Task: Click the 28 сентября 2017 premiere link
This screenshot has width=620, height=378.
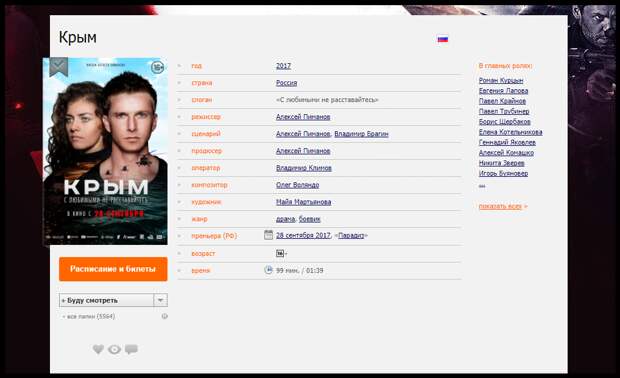Action: pyautogui.click(x=303, y=235)
